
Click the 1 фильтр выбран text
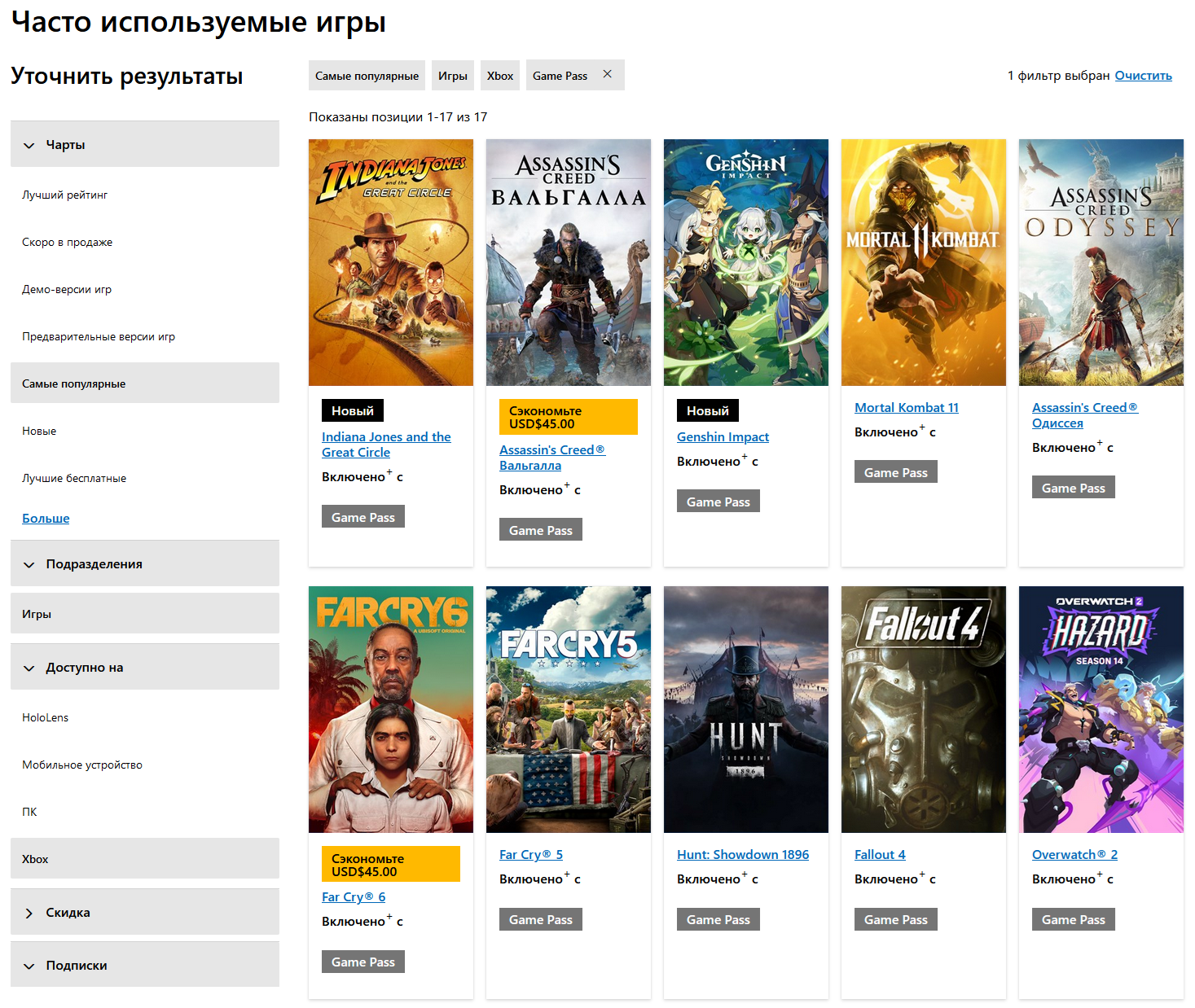pyautogui.click(x=1058, y=76)
